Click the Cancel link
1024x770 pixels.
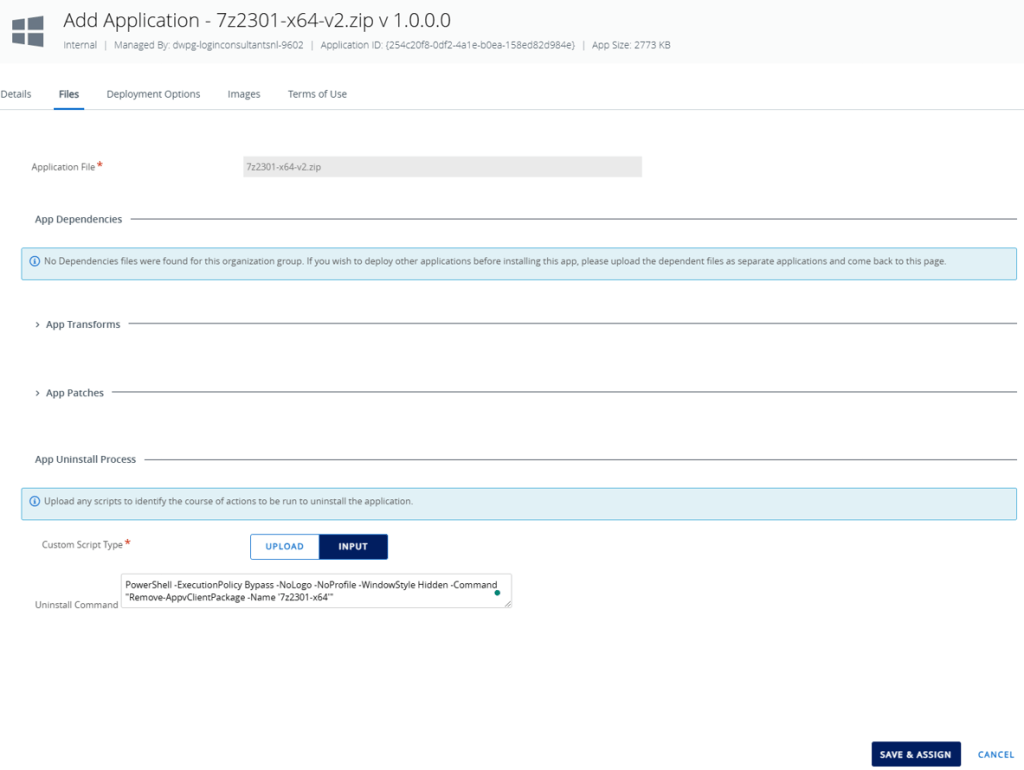(x=995, y=754)
